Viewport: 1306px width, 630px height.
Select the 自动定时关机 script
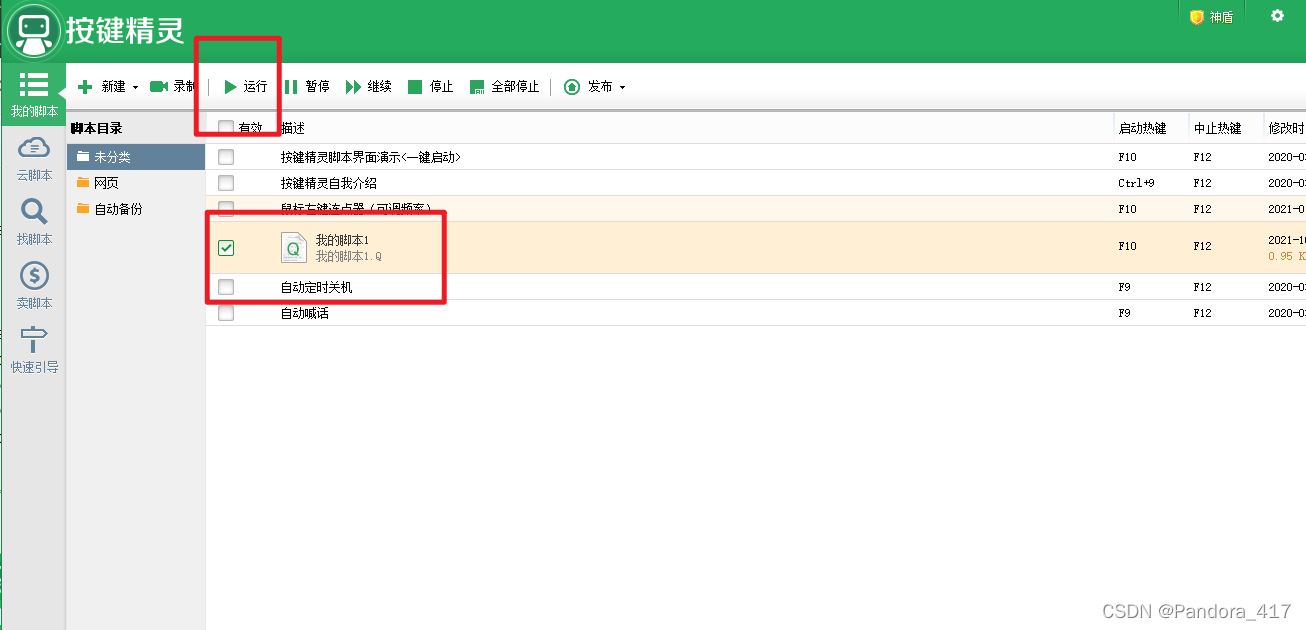click(x=316, y=287)
